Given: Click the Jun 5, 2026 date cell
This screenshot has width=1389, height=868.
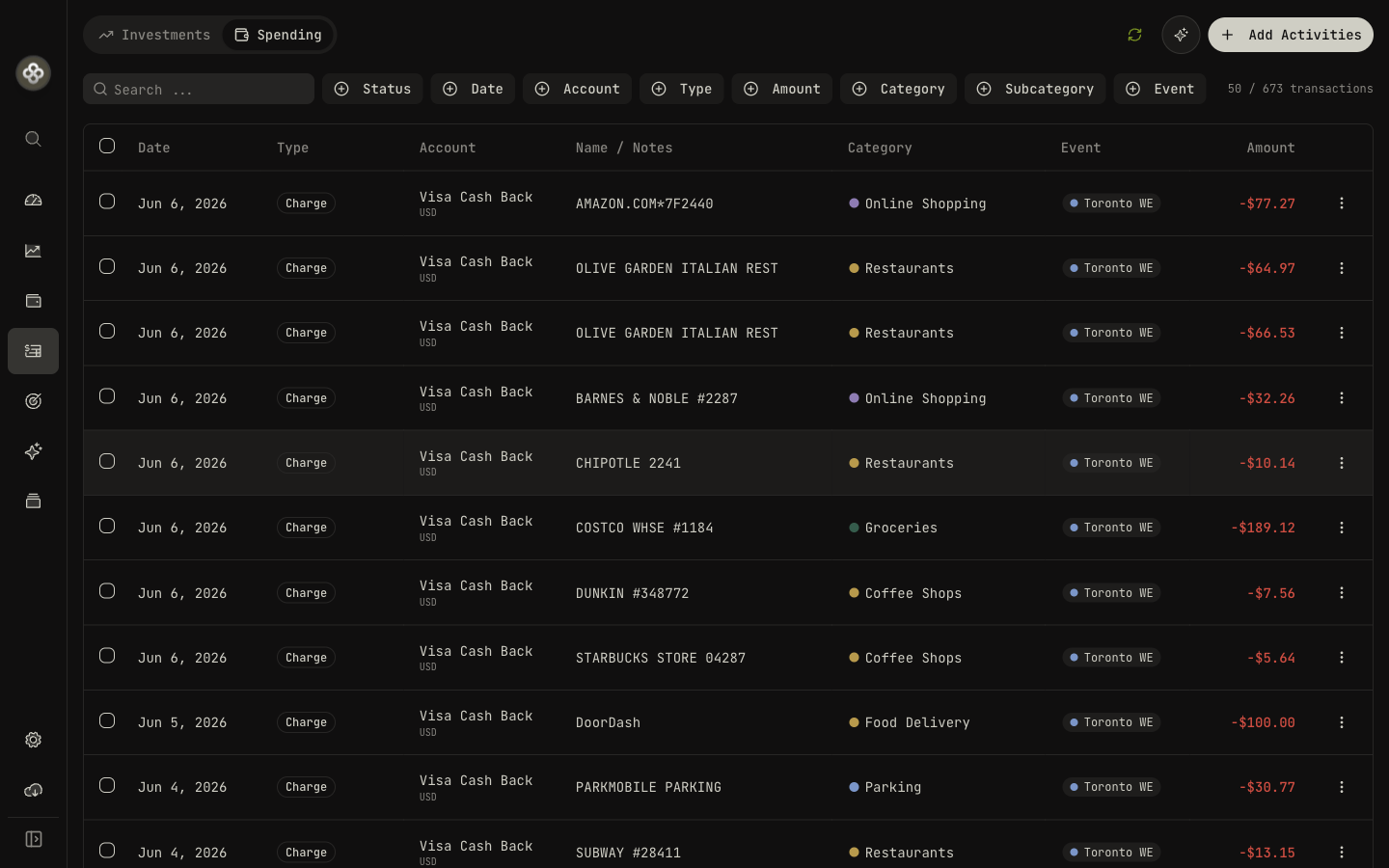Looking at the screenshot, I should (x=182, y=722).
